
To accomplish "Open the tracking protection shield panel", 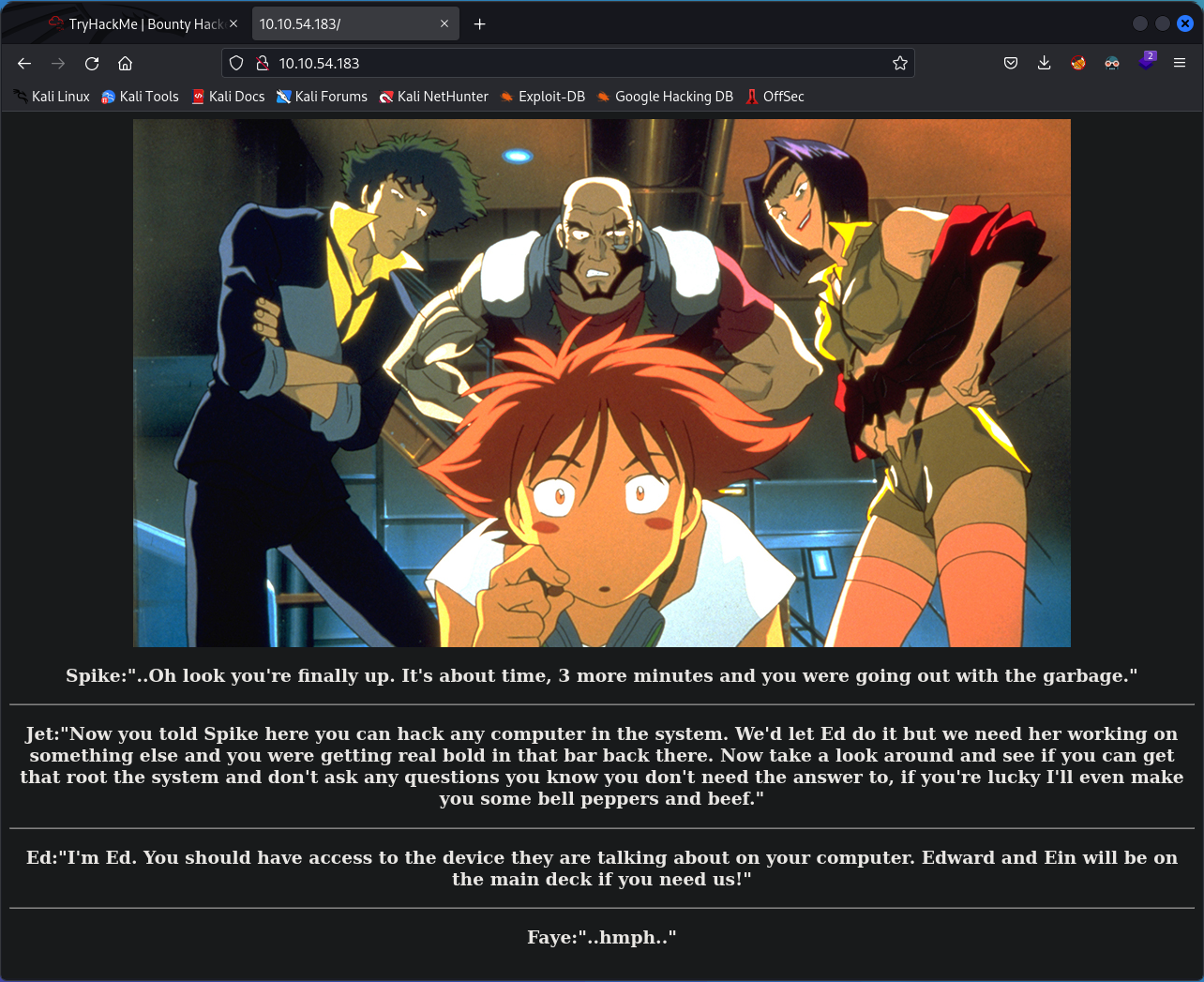I will coord(236,63).
